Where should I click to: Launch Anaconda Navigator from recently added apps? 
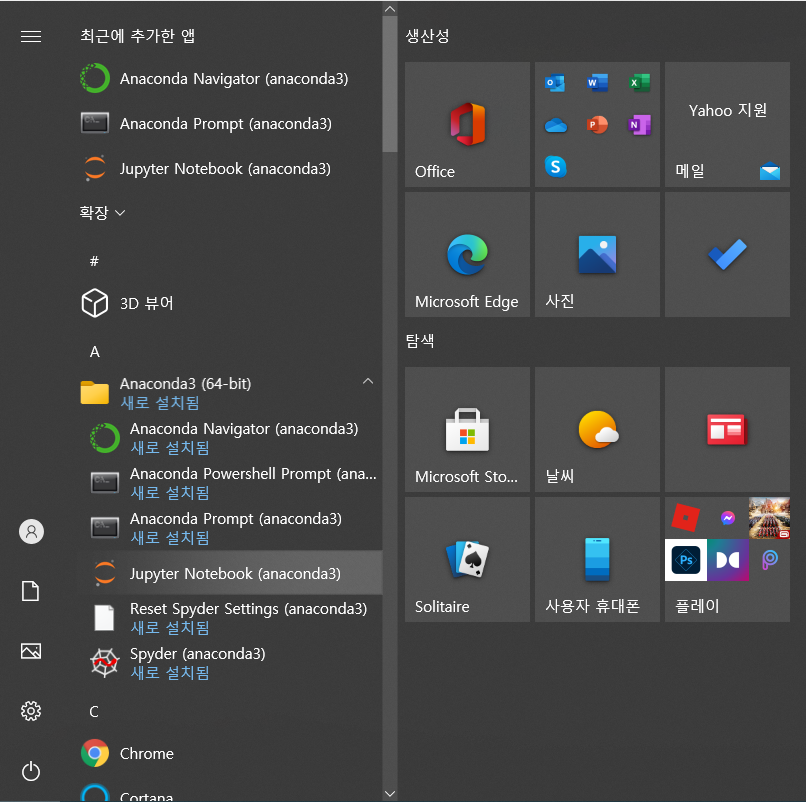[x=229, y=79]
